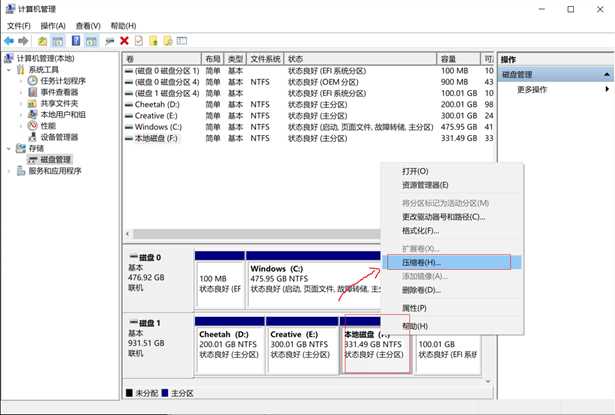Choose 删除卷(D)... in context menu
The height and width of the screenshot is (415, 615).
[452, 290]
